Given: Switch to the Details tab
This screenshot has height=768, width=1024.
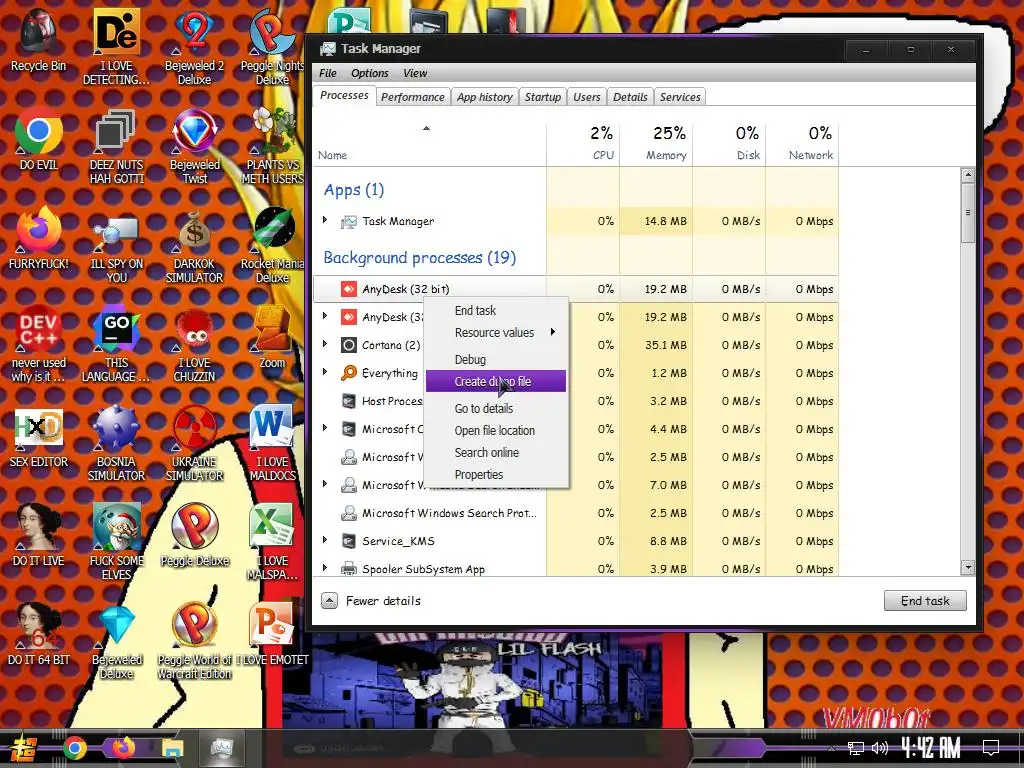Looking at the screenshot, I should click(630, 97).
